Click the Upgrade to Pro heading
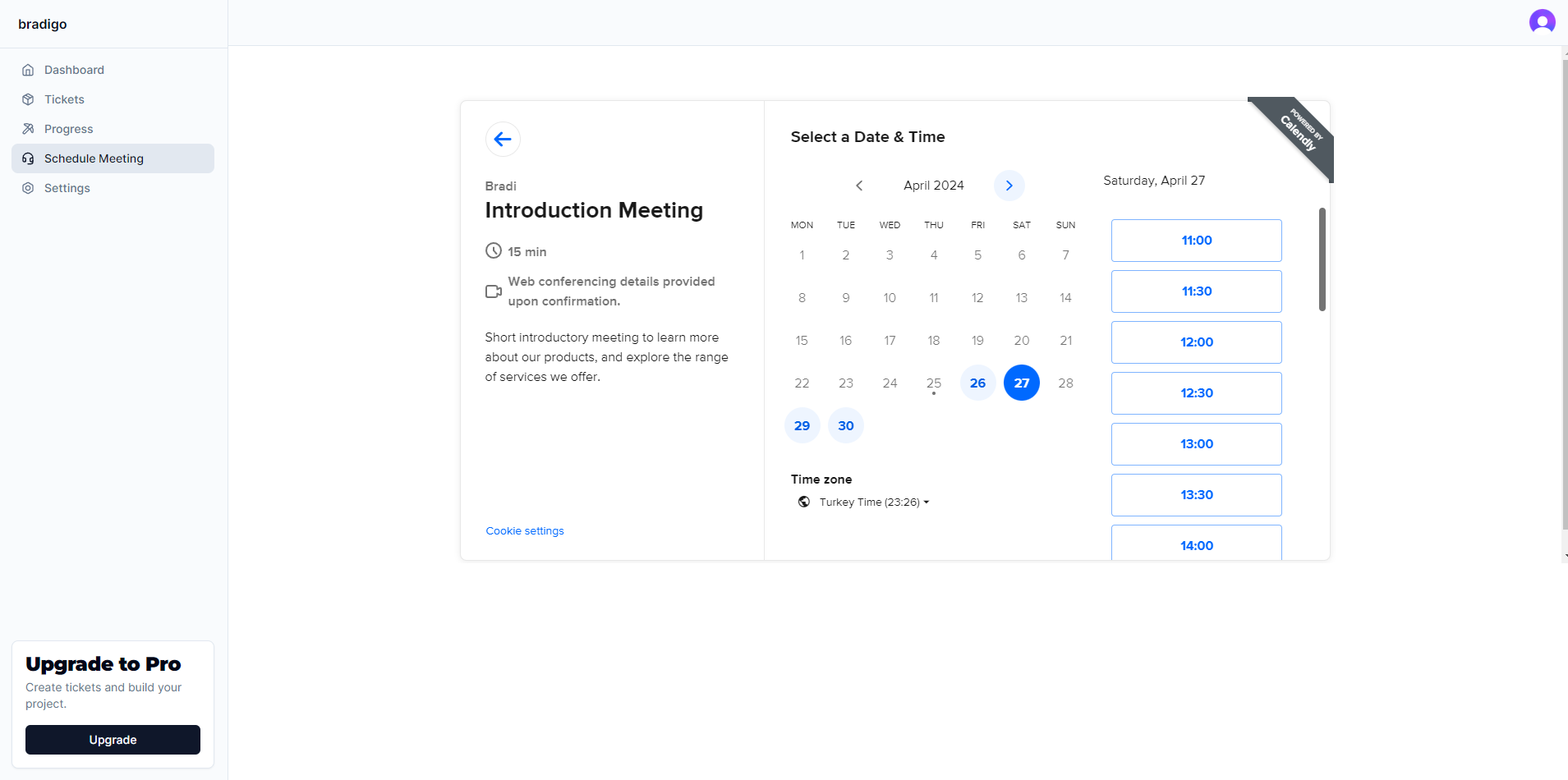Viewport: 1568px width, 780px height. tap(103, 663)
